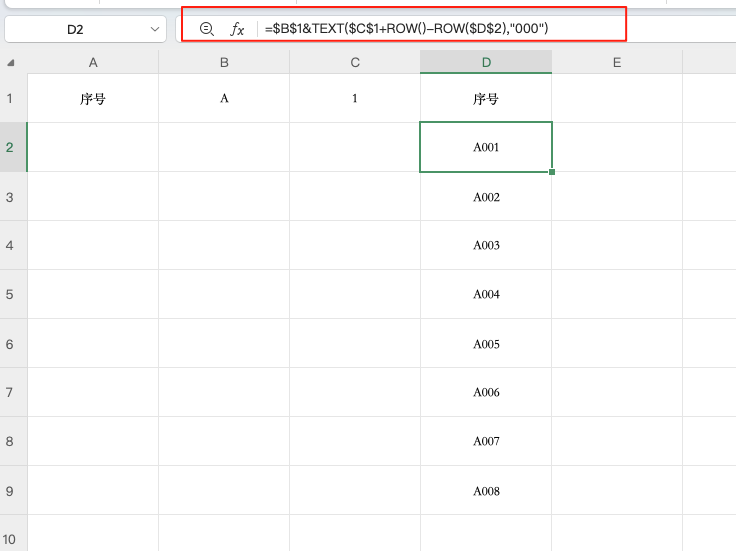Click cell D3 containing A002
This screenshot has width=736, height=551.
point(486,197)
